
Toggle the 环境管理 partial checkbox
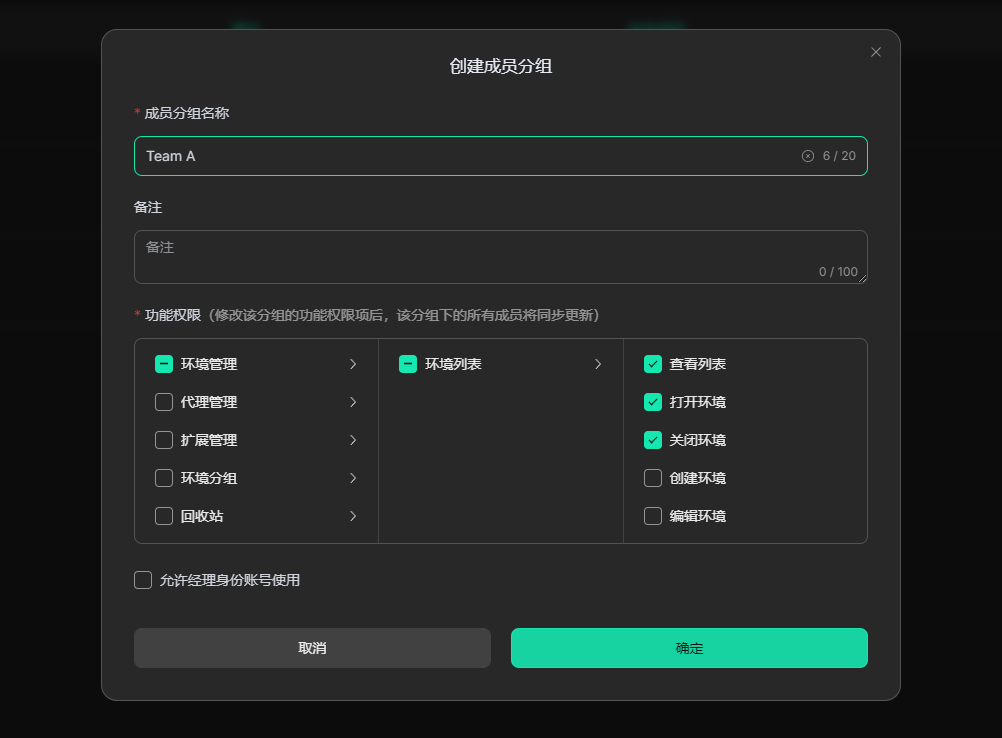(x=164, y=364)
